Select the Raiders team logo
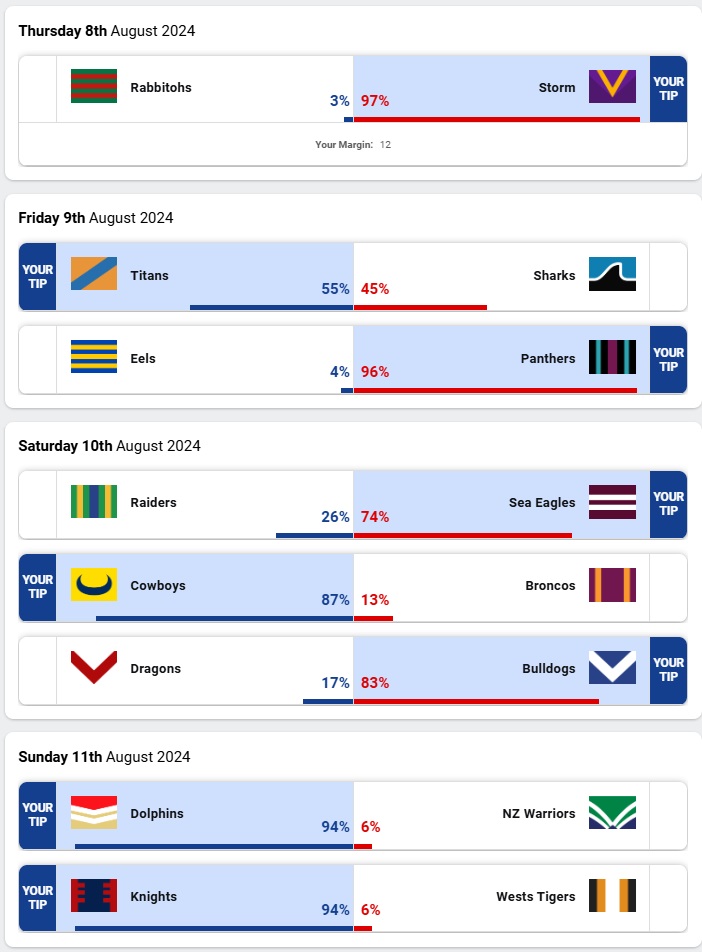Image resolution: width=702 pixels, height=952 pixels. pyautogui.click(x=94, y=502)
